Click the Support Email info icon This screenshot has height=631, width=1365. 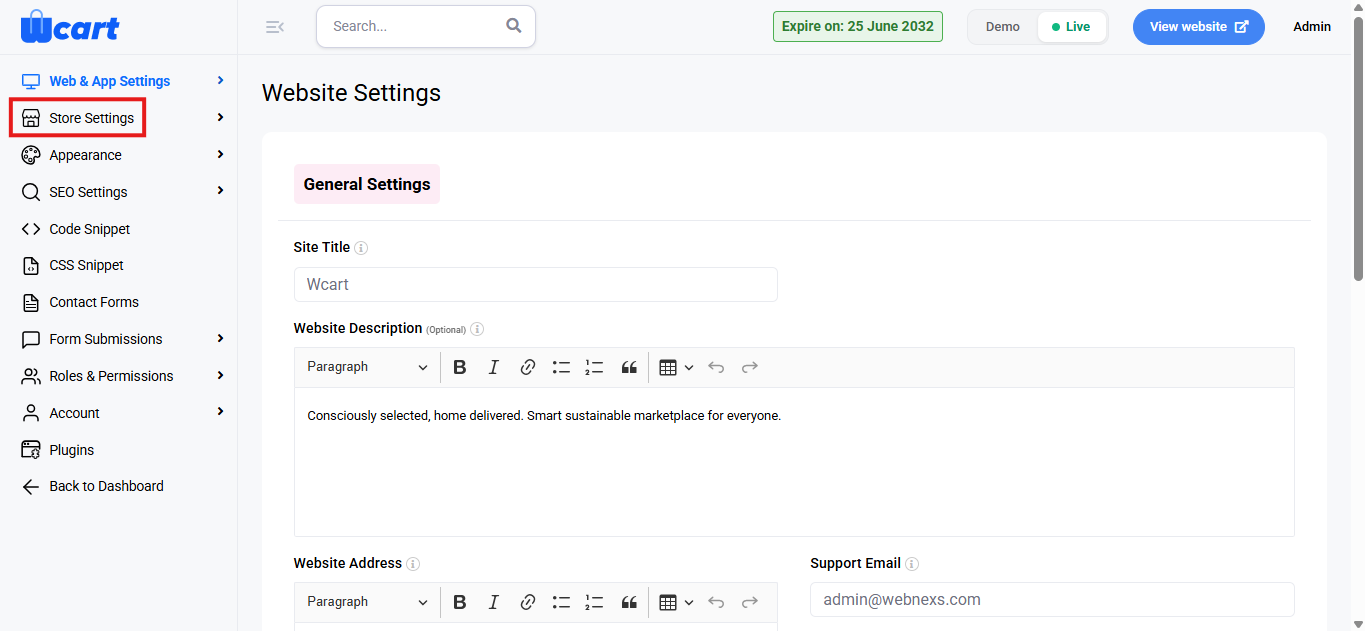(x=912, y=564)
